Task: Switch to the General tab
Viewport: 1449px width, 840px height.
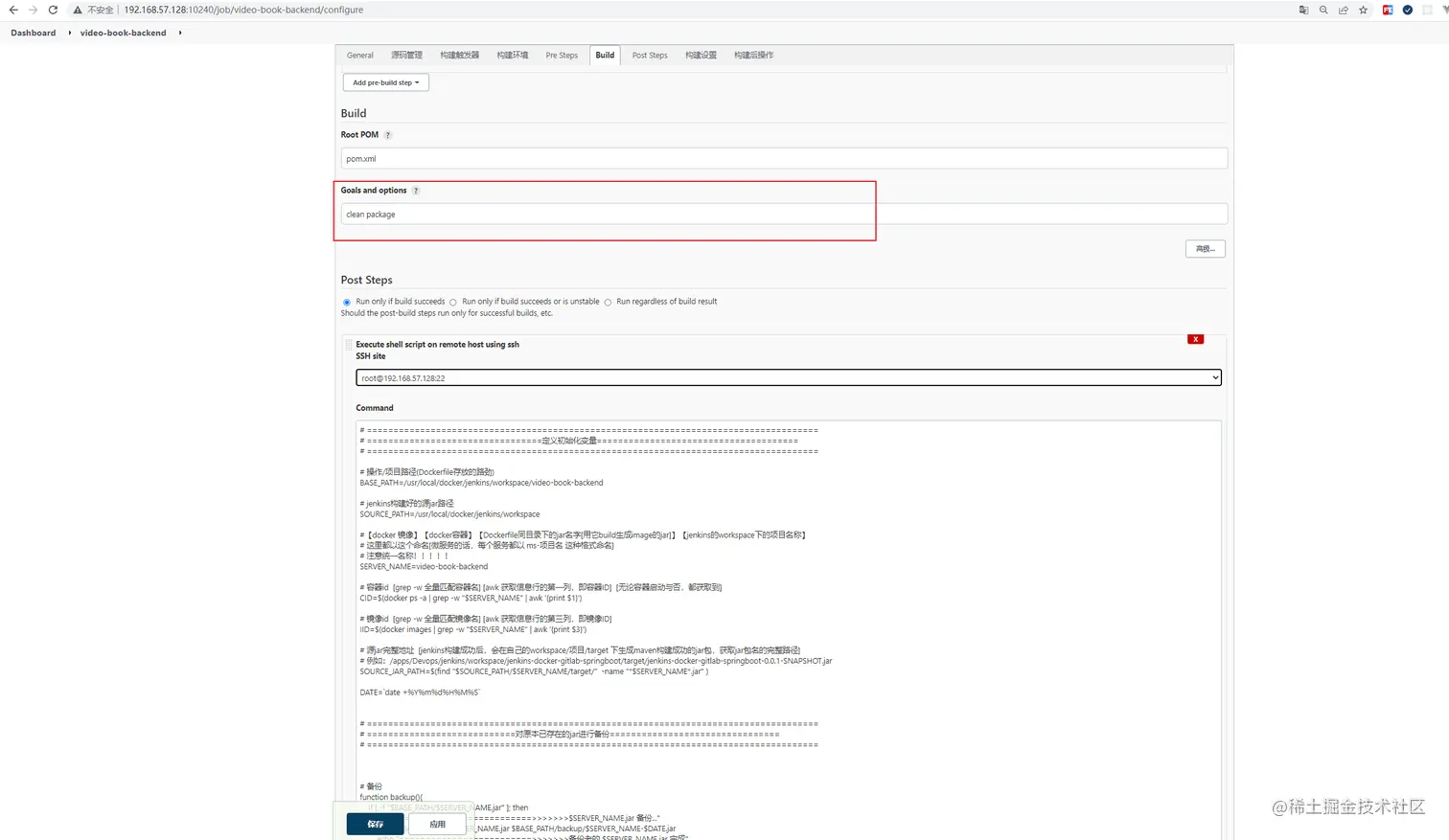Action: 360,56
